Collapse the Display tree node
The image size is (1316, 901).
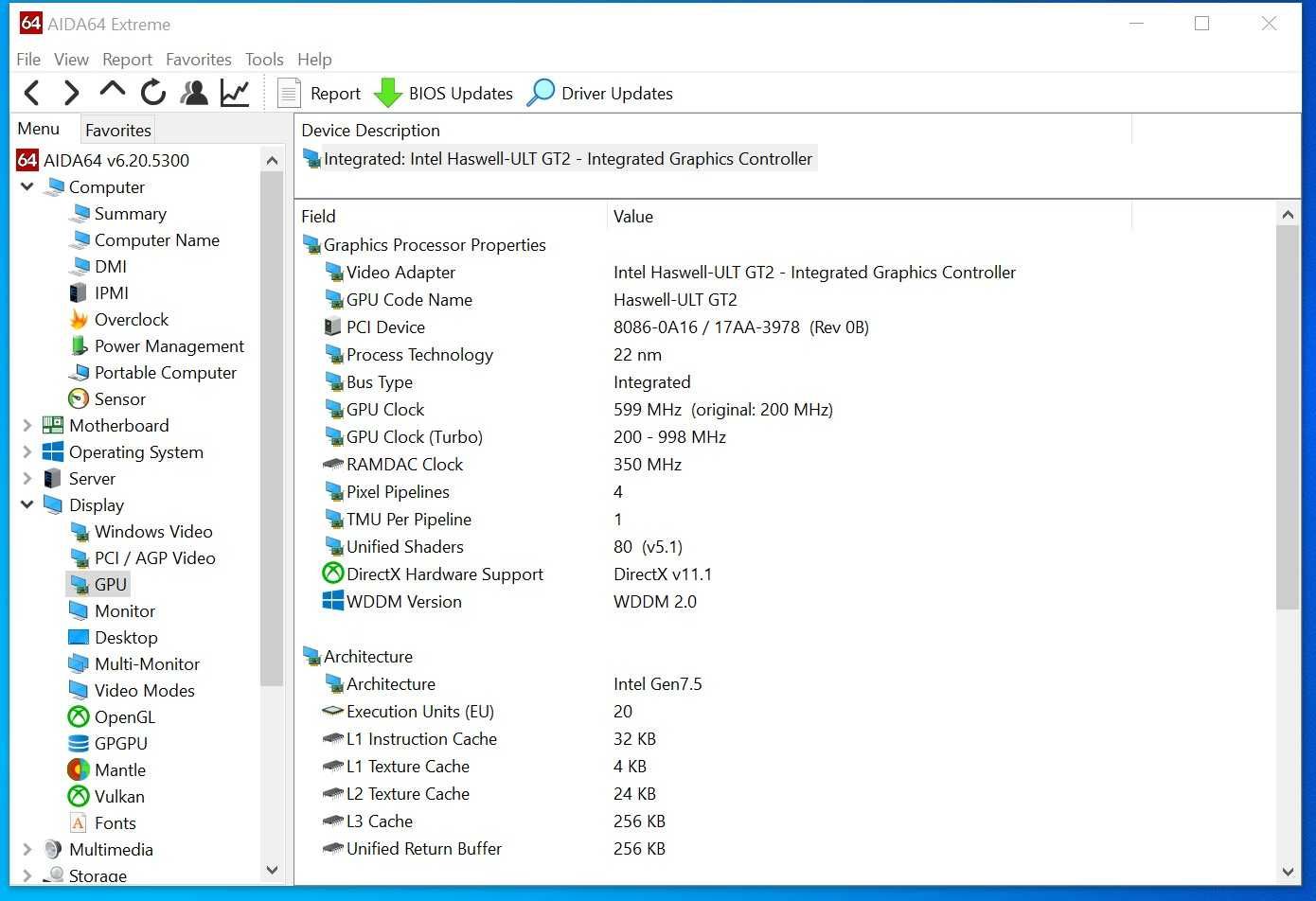point(27,505)
